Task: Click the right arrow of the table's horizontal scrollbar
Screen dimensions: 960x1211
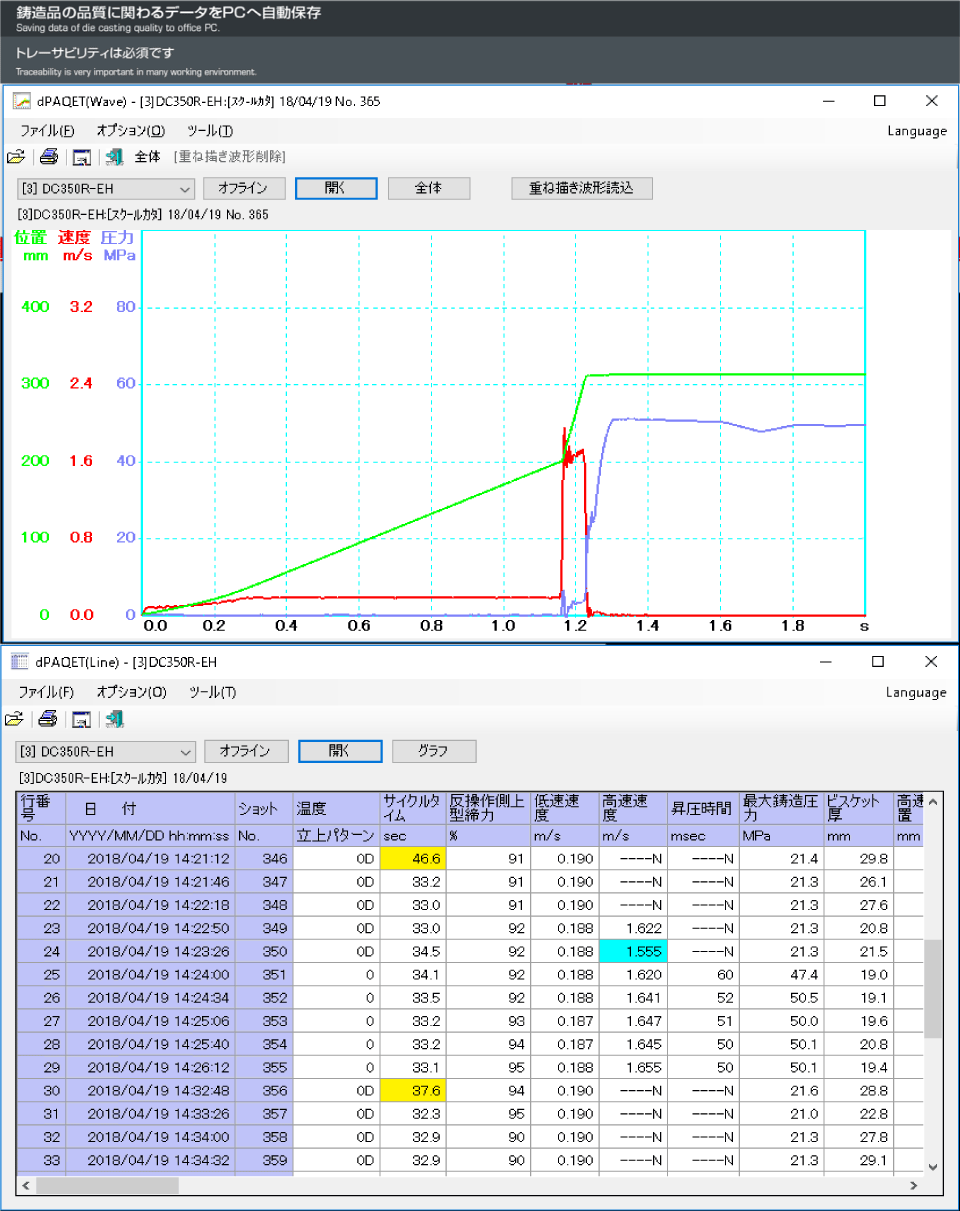Action: point(912,1185)
